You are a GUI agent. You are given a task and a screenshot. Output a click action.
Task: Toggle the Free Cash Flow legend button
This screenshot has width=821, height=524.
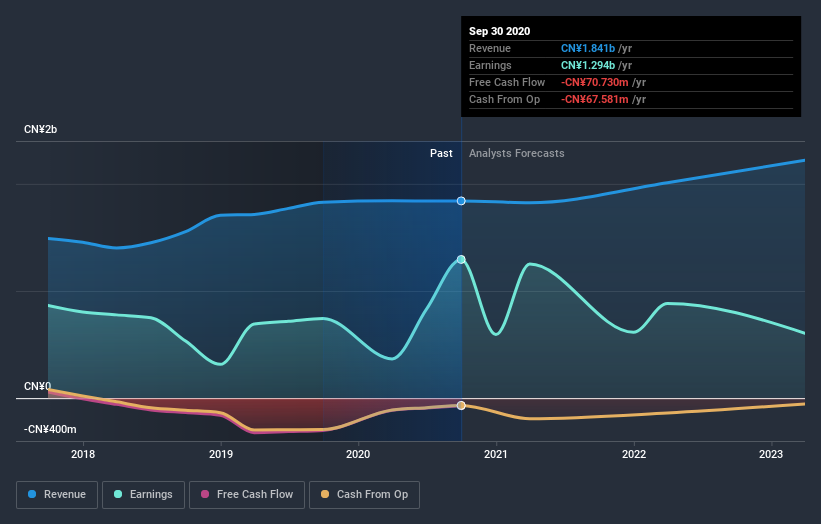click(247, 495)
